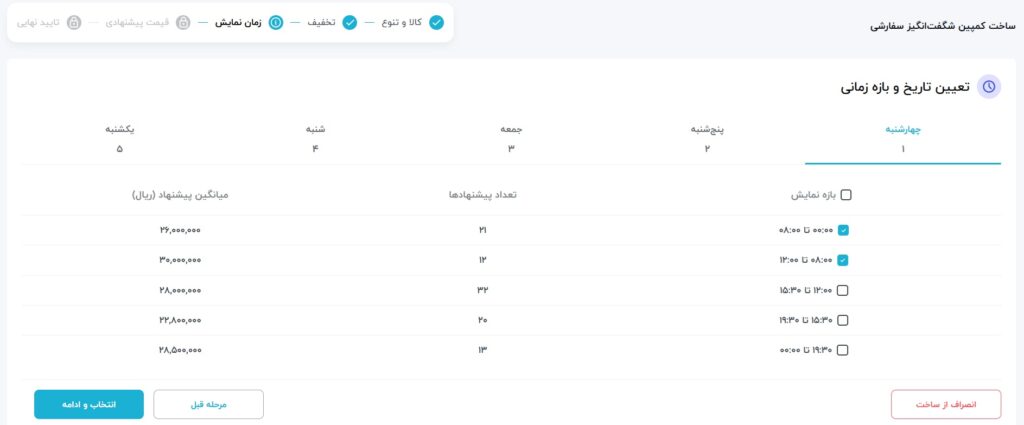Screen dimensions: 1024x425
Task: Click the انصراف از ساخت button
Action: tap(946, 404)
